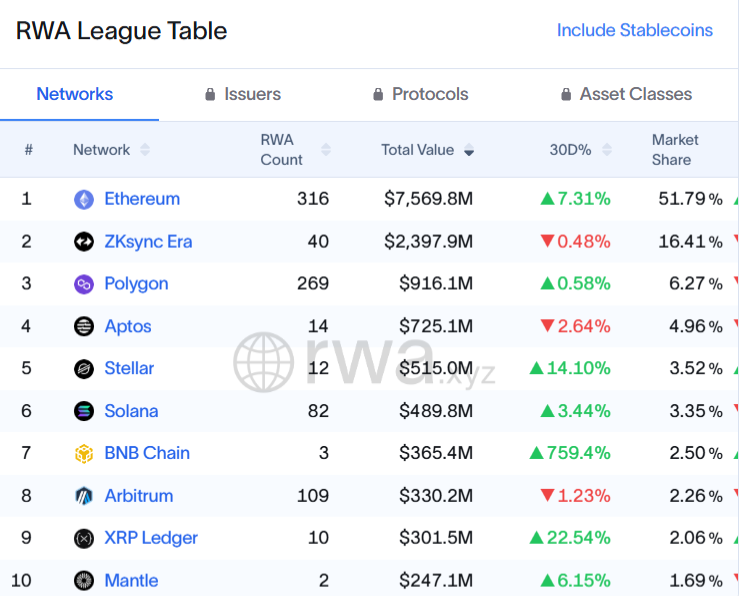
Task: Toggle Include Stablecoins option
Action: click(x=634, y=30)
